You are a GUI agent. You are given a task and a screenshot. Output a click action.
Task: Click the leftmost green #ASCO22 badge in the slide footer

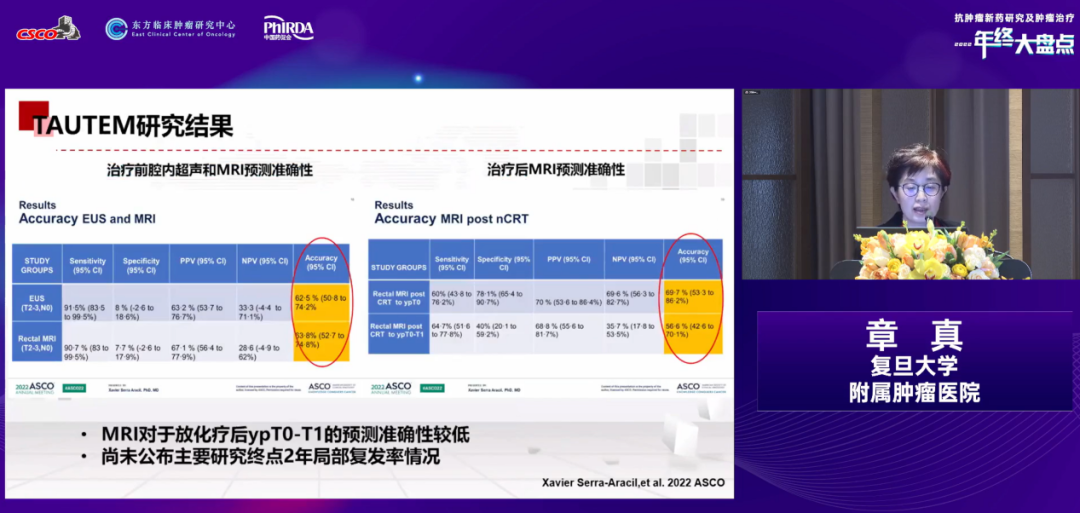(74, 388)
